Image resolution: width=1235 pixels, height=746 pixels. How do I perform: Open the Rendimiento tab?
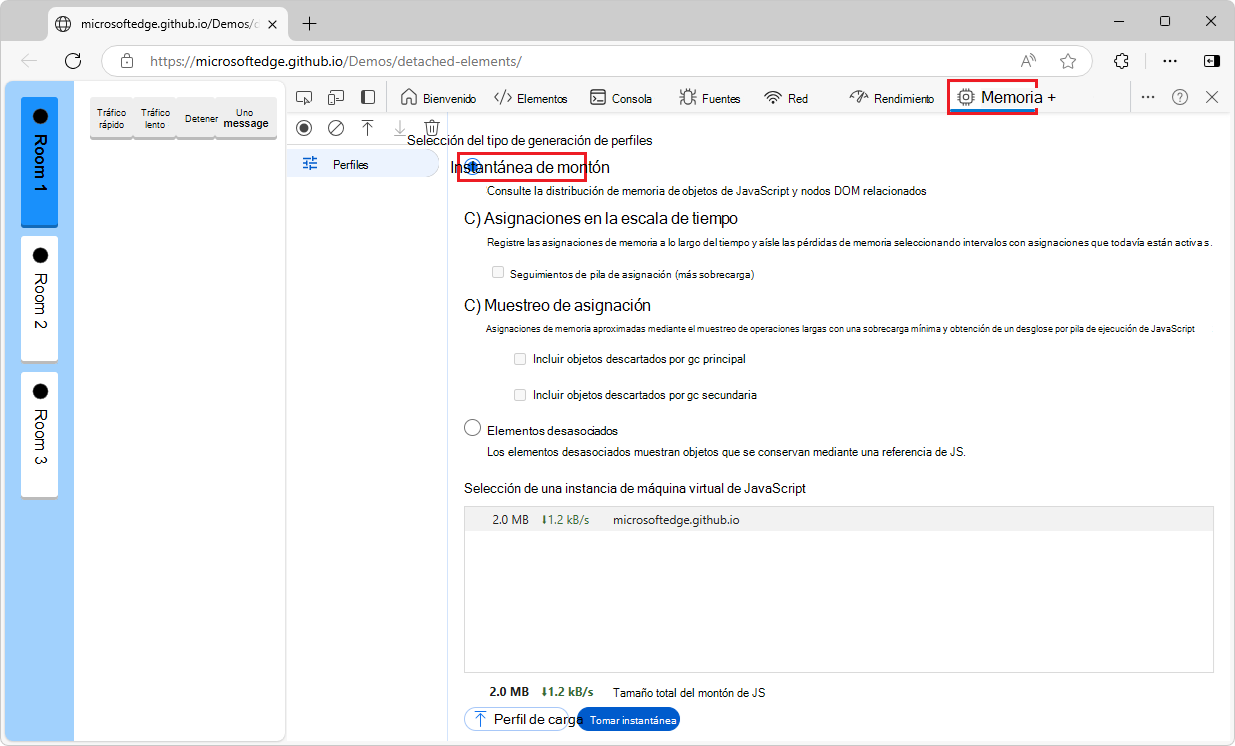click(x=891, y=98)
